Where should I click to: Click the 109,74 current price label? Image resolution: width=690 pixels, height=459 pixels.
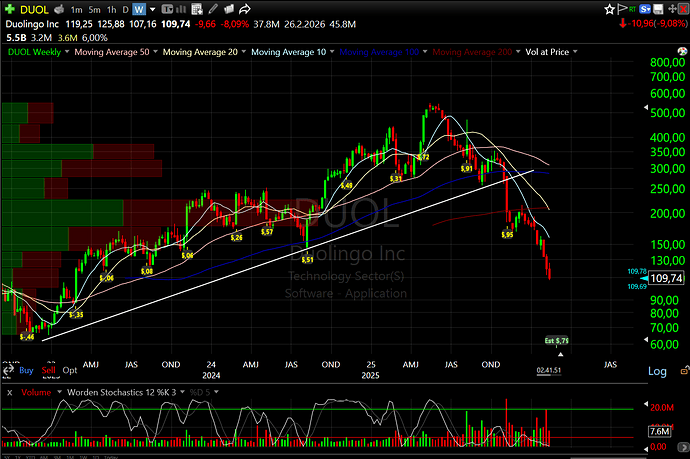(666, 278)
